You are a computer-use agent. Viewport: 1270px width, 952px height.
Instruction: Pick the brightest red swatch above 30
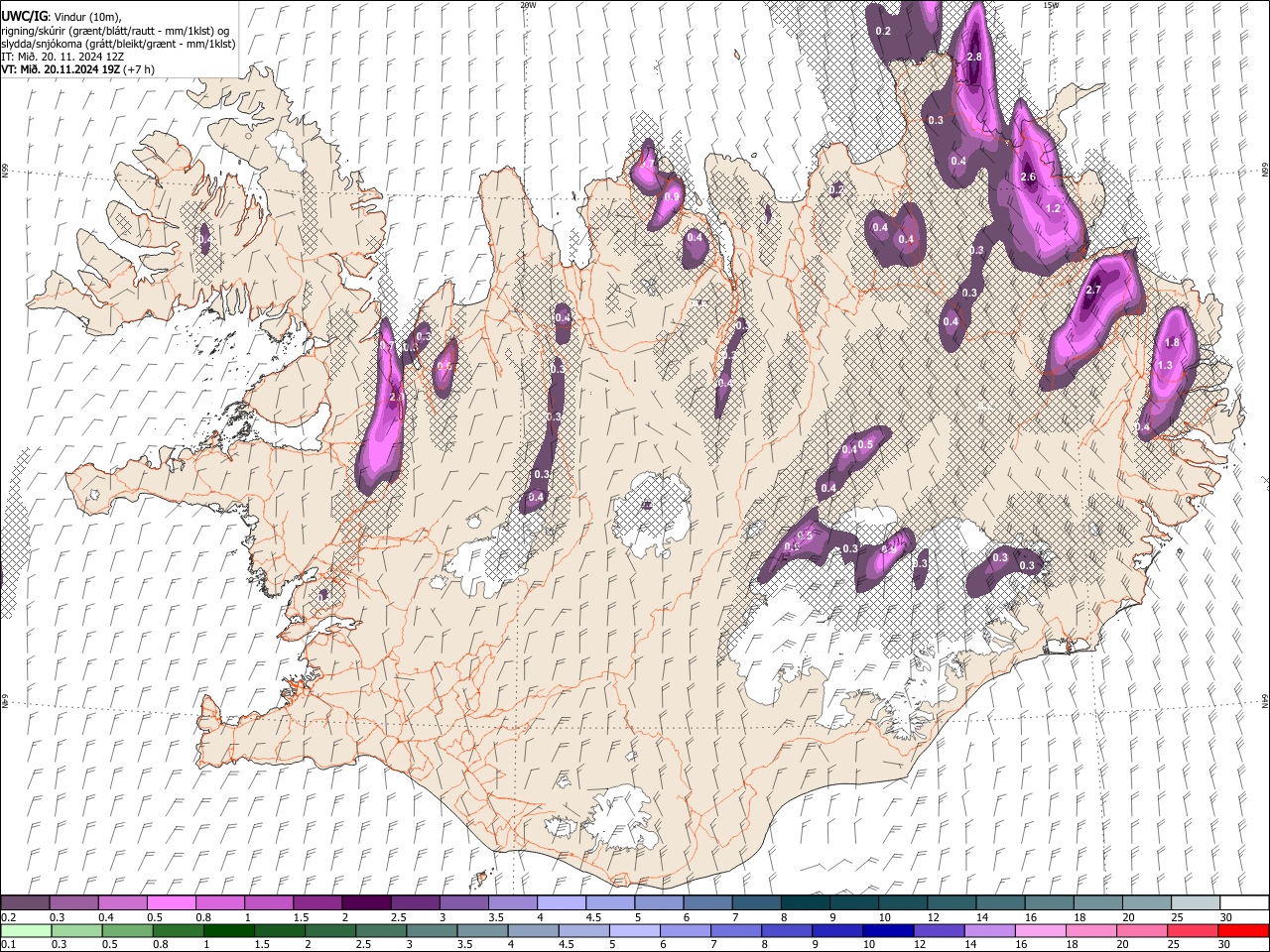[1242, 930]
